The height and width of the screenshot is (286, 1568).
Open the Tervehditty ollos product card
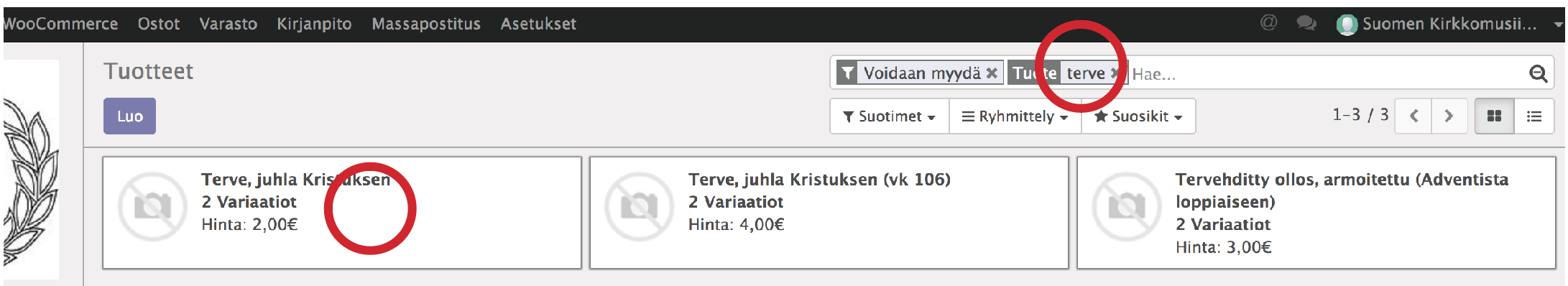(x=1316, y=213)
